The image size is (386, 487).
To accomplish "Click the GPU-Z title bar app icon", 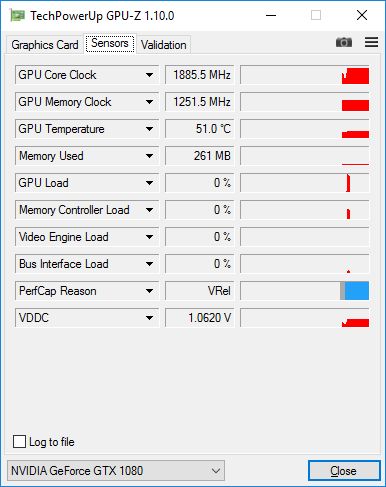I will [17, 15].
